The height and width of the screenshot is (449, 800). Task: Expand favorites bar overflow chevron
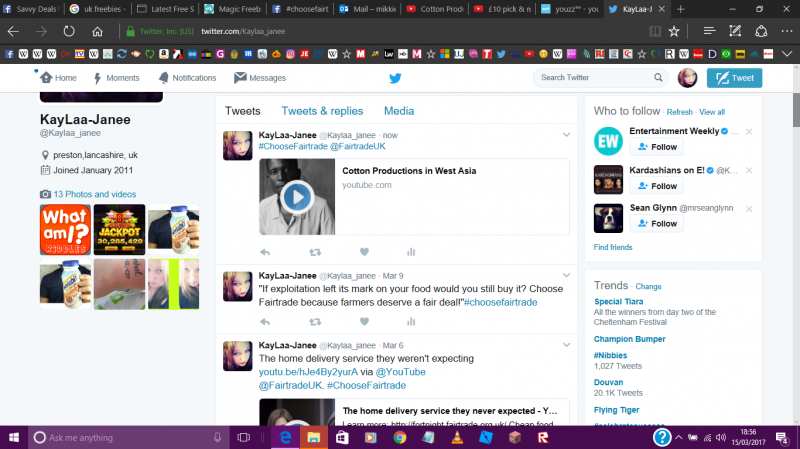[x=787, y=54]
